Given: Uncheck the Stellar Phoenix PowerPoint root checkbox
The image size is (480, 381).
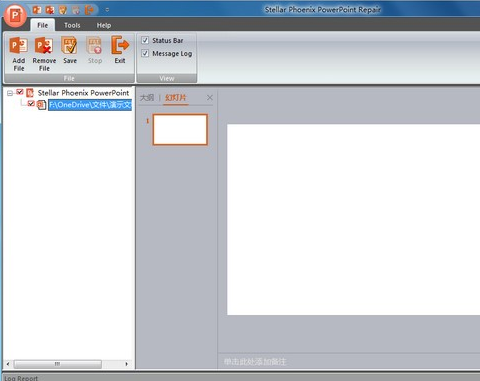Looking at the screenshot, I should [x=20, y=92].
